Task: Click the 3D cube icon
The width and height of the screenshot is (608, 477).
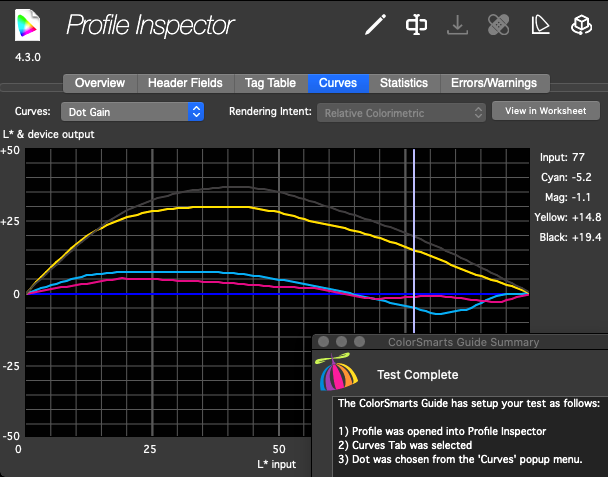Action: [x=580, y=25]
